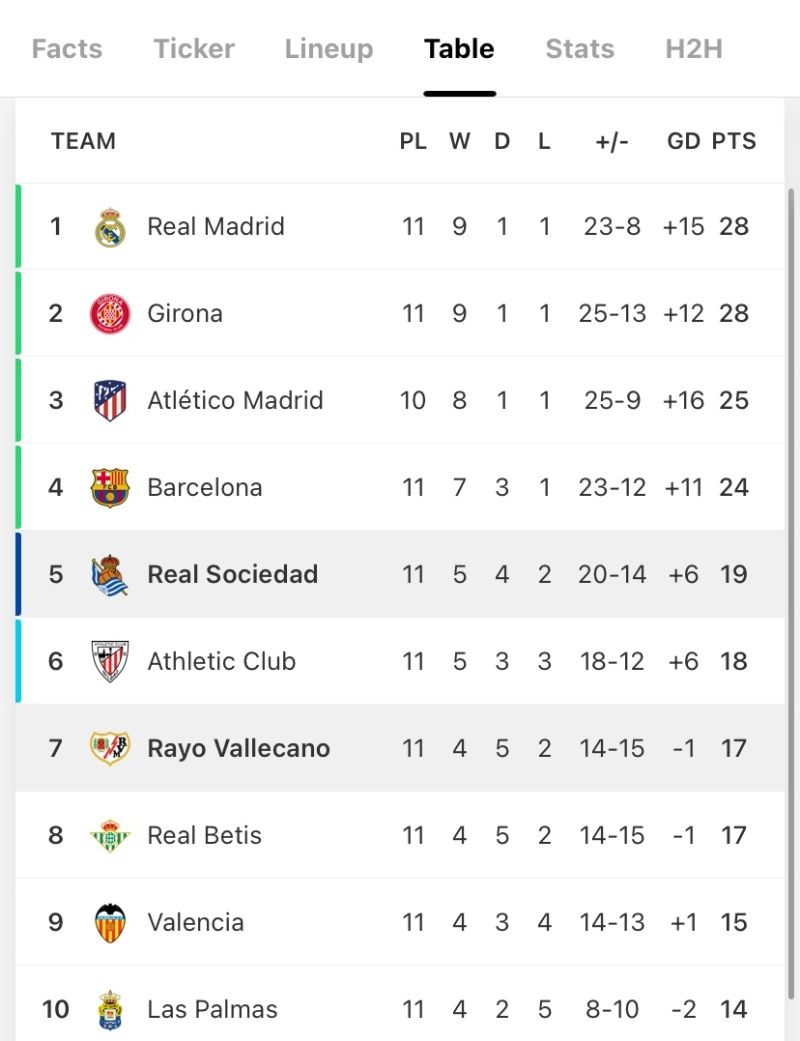Image resolution: width=800 pixels, height=1041 pixels.
Task: Switch to the Facts tab
Action: pos(67,48)
